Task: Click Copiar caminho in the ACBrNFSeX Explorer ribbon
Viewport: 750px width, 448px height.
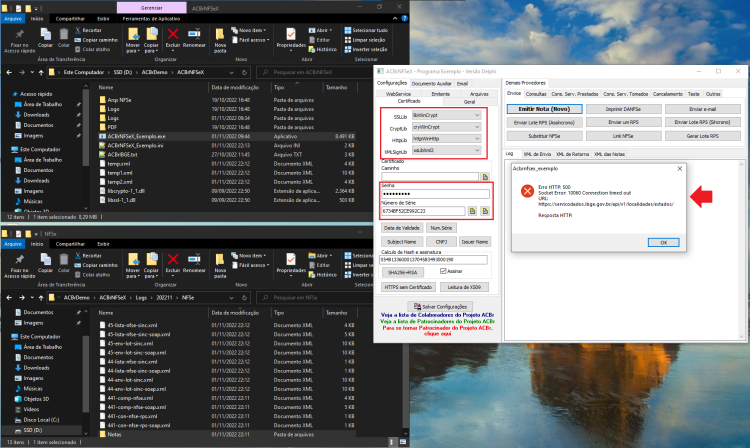Action: (x=96, y=40)
